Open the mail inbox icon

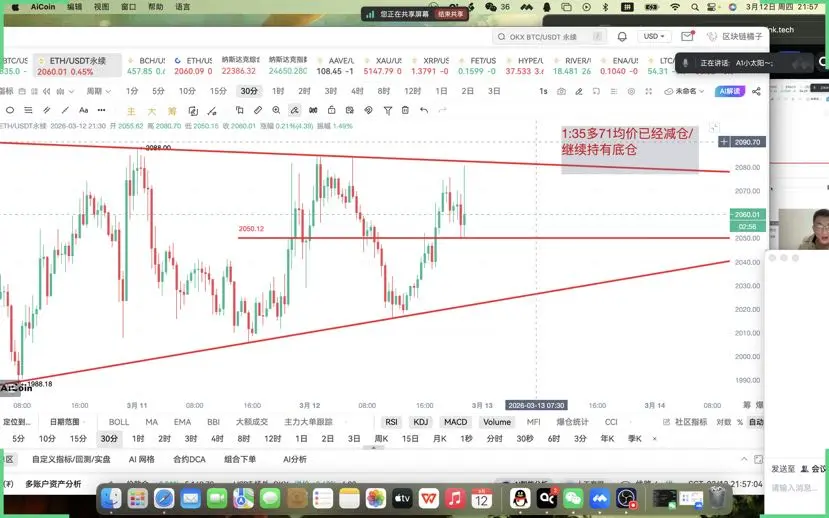687,36
